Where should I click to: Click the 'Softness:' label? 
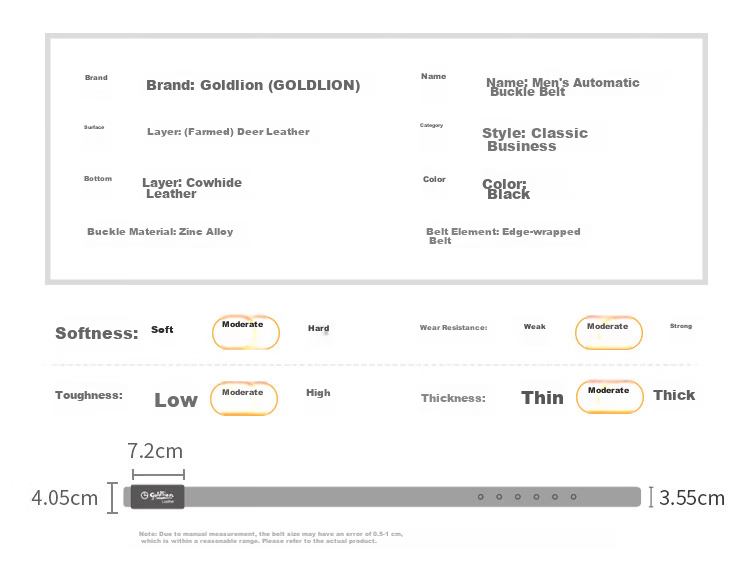pos(97,333)
